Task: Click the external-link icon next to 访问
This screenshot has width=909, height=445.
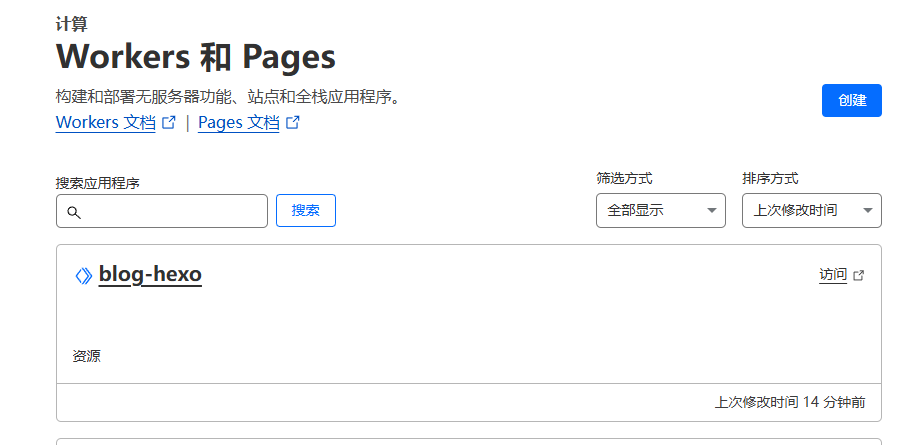Action: pos(858,275)
